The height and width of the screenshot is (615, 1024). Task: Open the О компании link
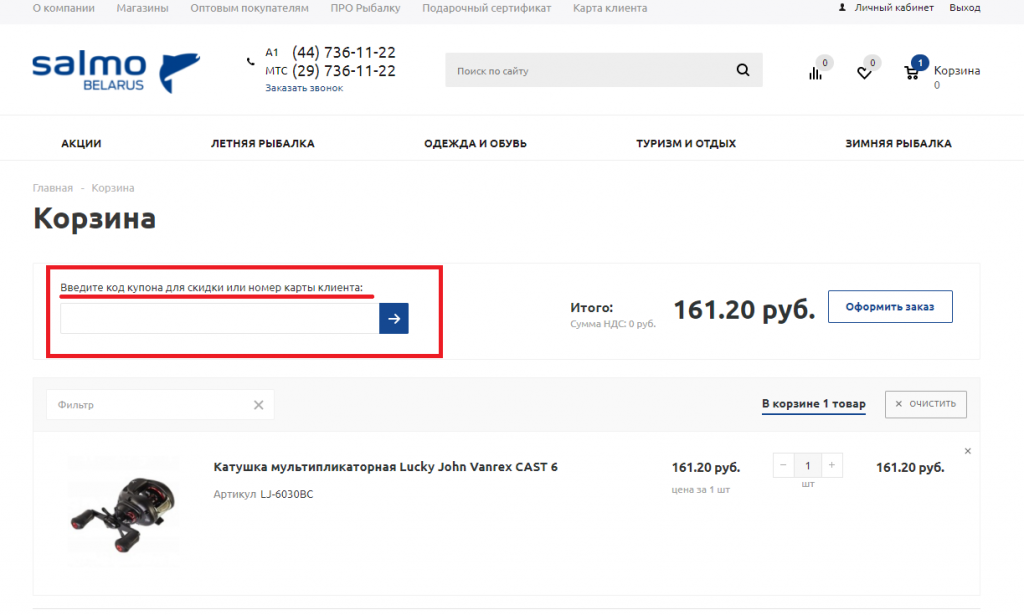(x=63, y=8)
